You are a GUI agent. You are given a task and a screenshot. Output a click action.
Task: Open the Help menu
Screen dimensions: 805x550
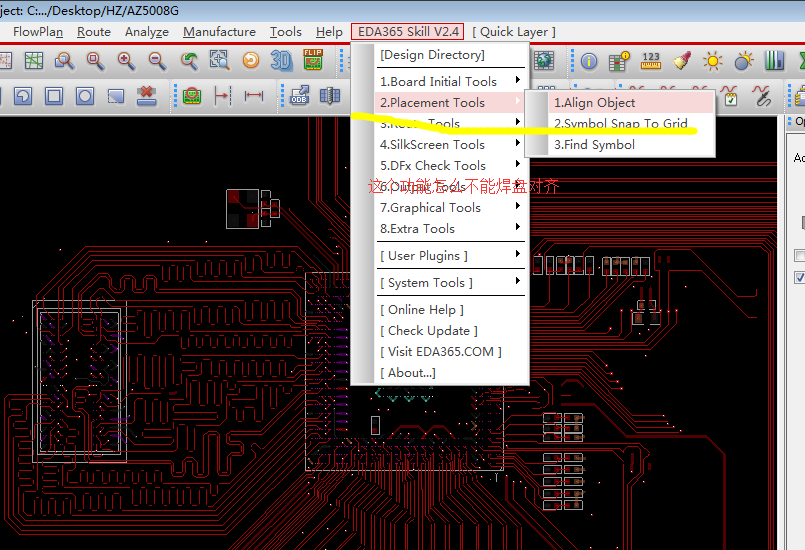click(329, 32)
